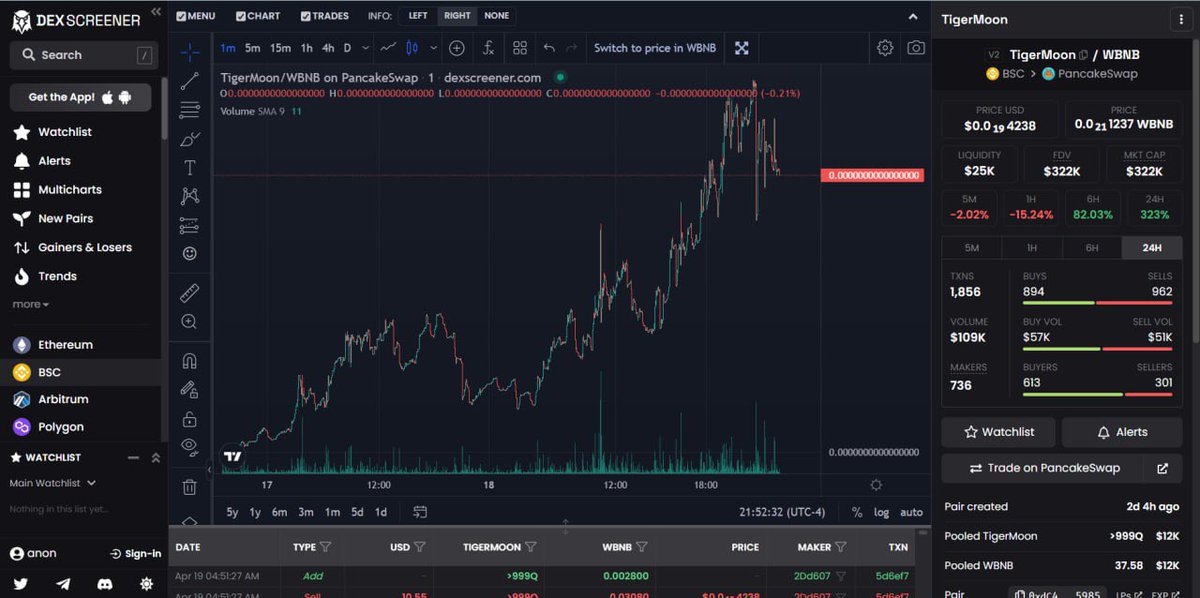Filter the USD column in trades

[420, 547]
